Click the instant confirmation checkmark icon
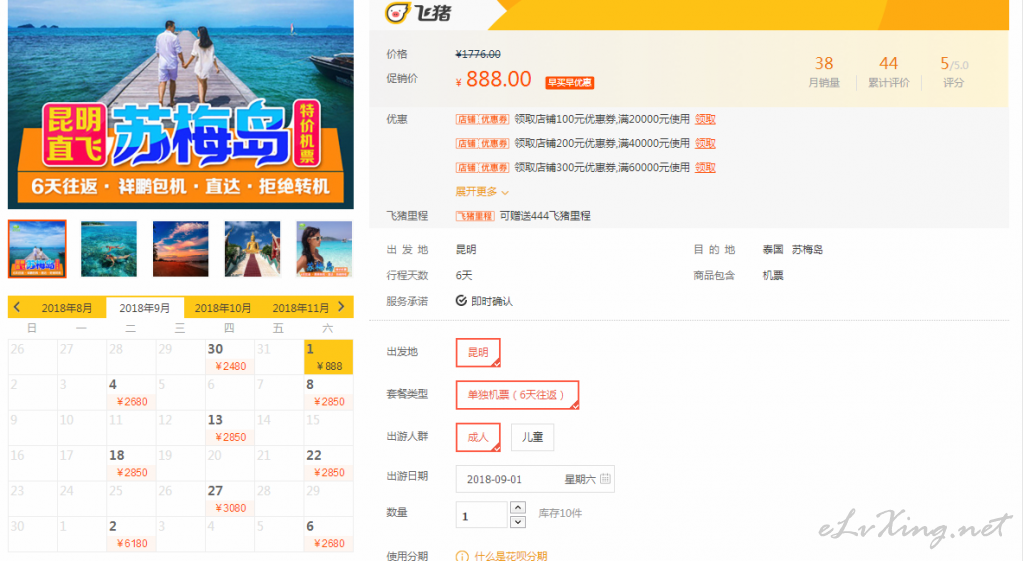Image resolution: width=1023 pixels, height=561 pixels. click(x=461, y=301)
